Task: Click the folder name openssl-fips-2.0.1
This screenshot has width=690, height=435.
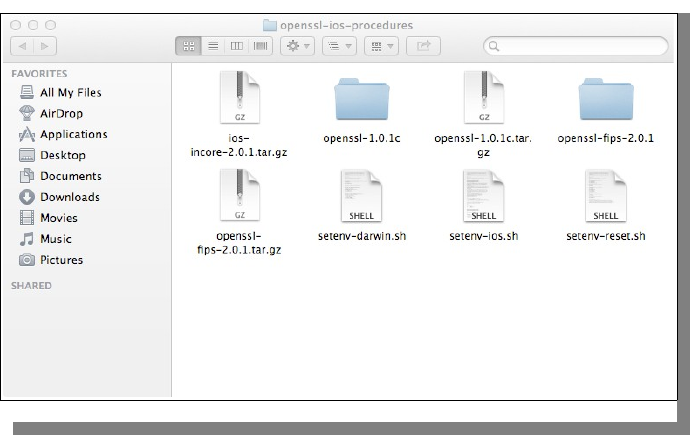Action: coord(606,139)
